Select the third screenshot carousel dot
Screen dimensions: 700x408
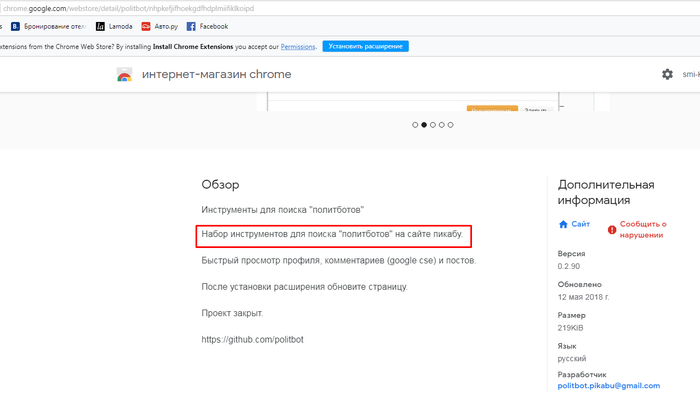(433, 125)
